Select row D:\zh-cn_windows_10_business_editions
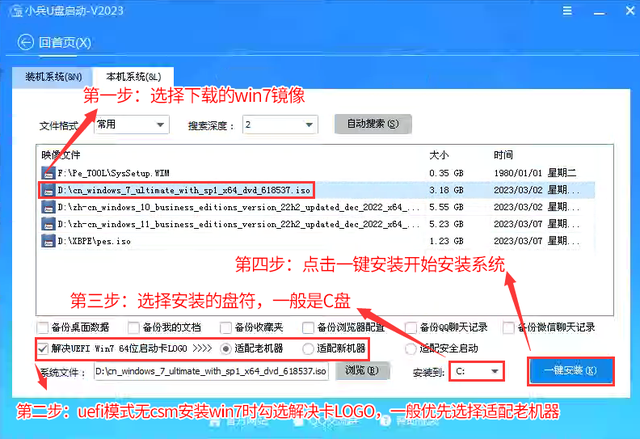This screenshot has width=640, height=439. (317, 207)
